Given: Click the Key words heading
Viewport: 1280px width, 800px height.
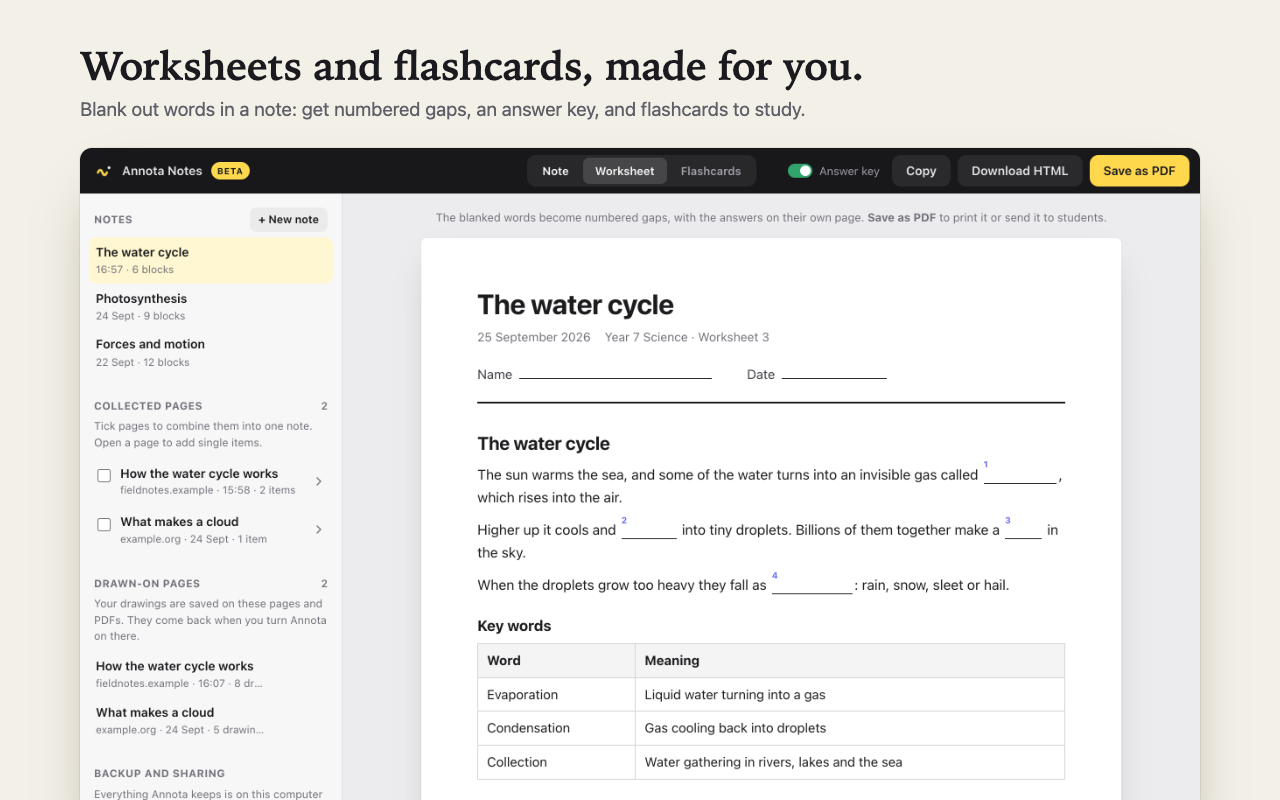Looking at the screenshot, I should point(514,626).
